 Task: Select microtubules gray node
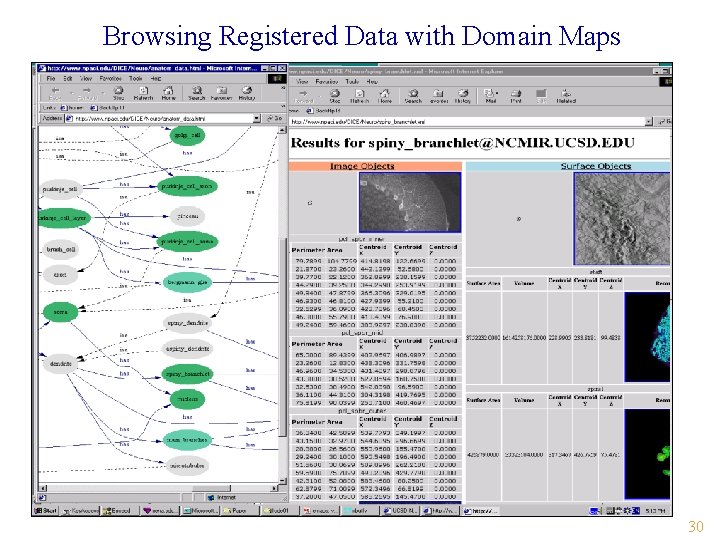point(187,466)
